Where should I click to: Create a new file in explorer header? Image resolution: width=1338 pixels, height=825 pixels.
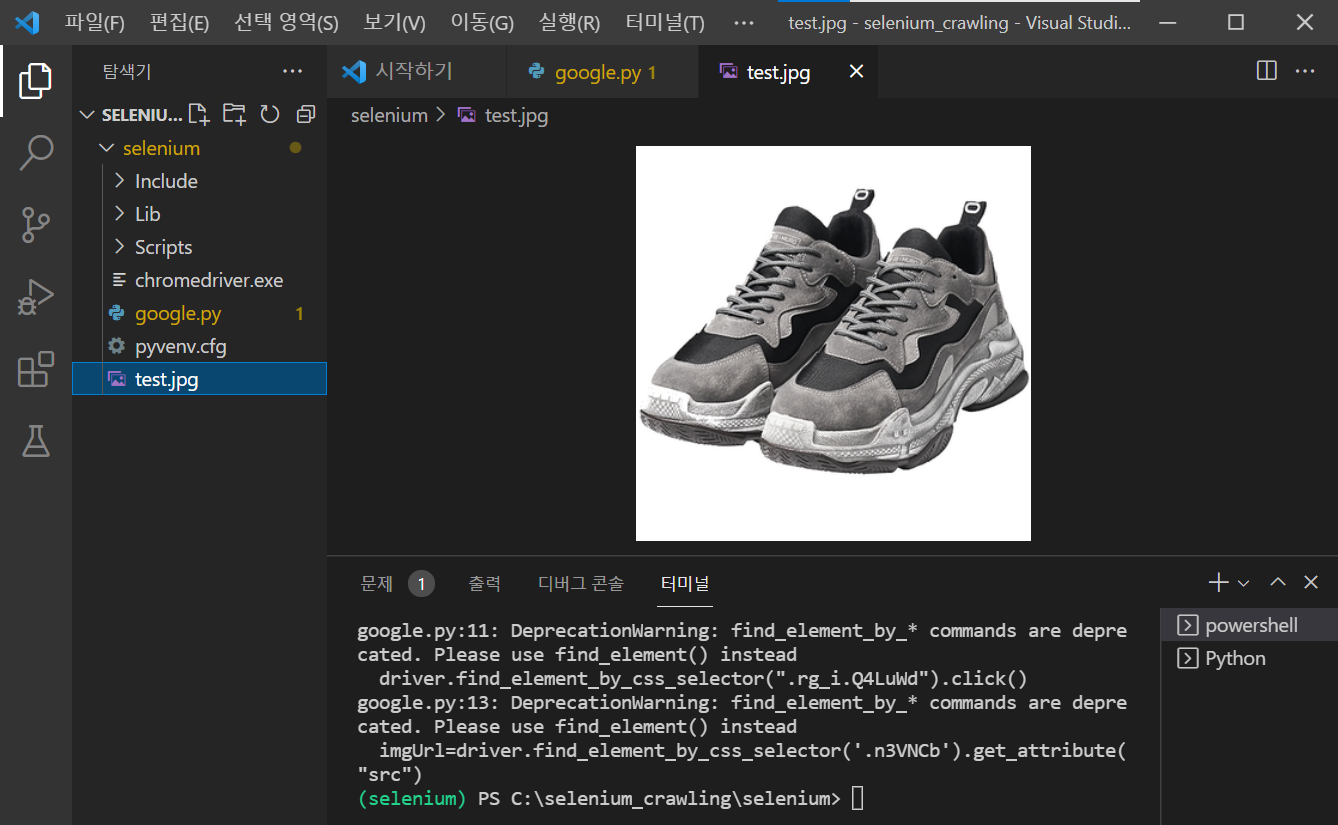click(x=199, y=115)
